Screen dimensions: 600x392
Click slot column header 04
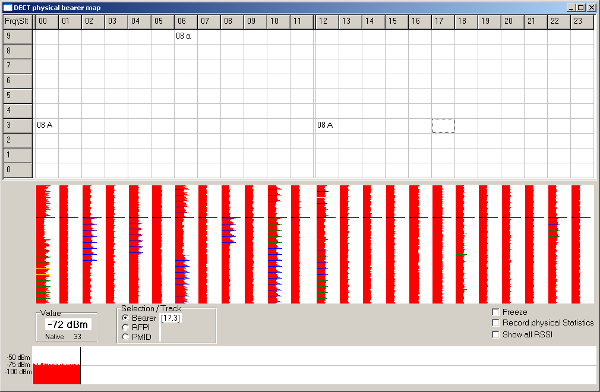coord(139,22)
